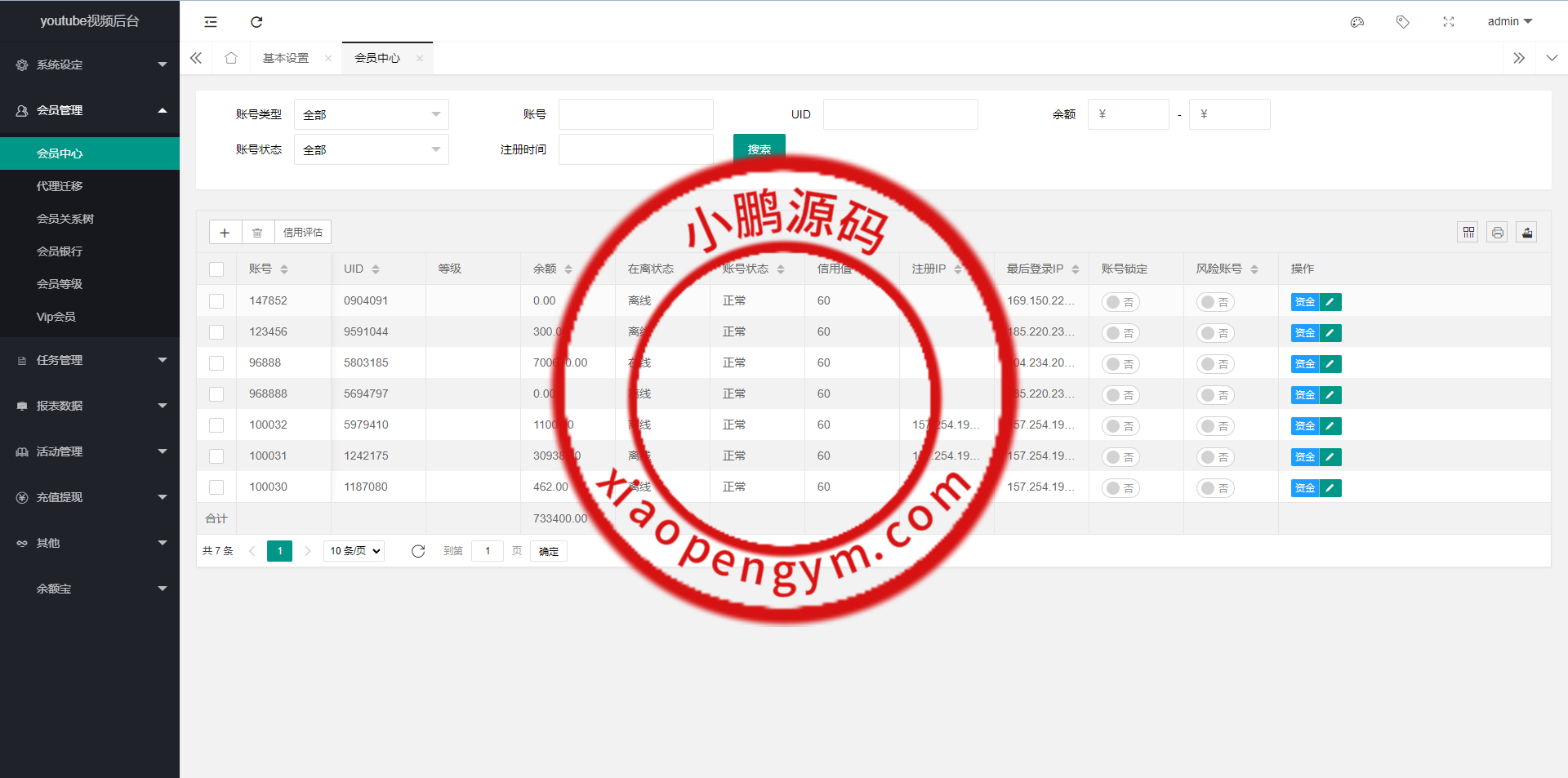The height and width of the screenshot is (778, 1568).
Task: Enter fullscreen with the expand icon
Action: (x=1448, y=22)
